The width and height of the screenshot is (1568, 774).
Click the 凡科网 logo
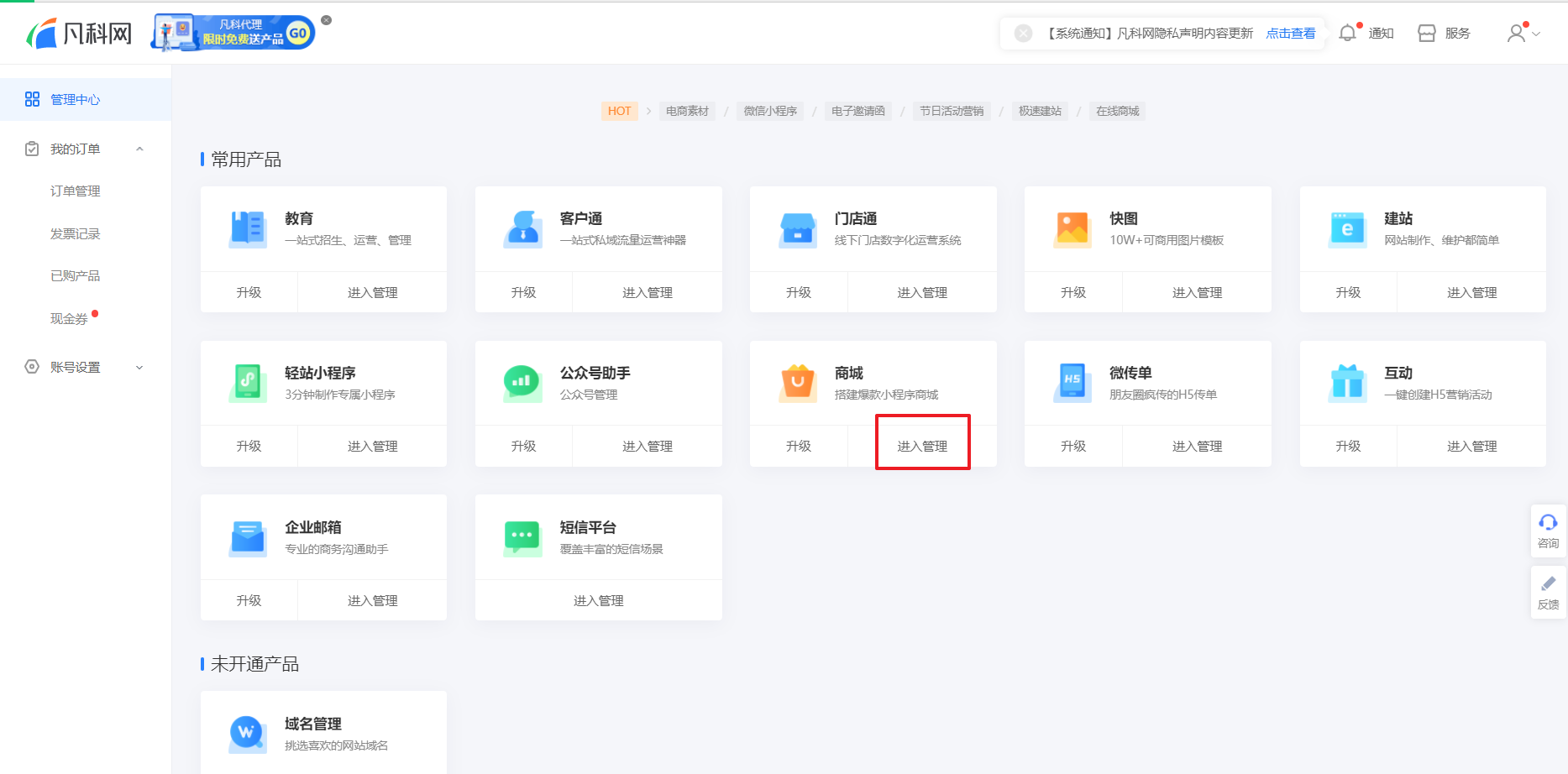(80, 34)
